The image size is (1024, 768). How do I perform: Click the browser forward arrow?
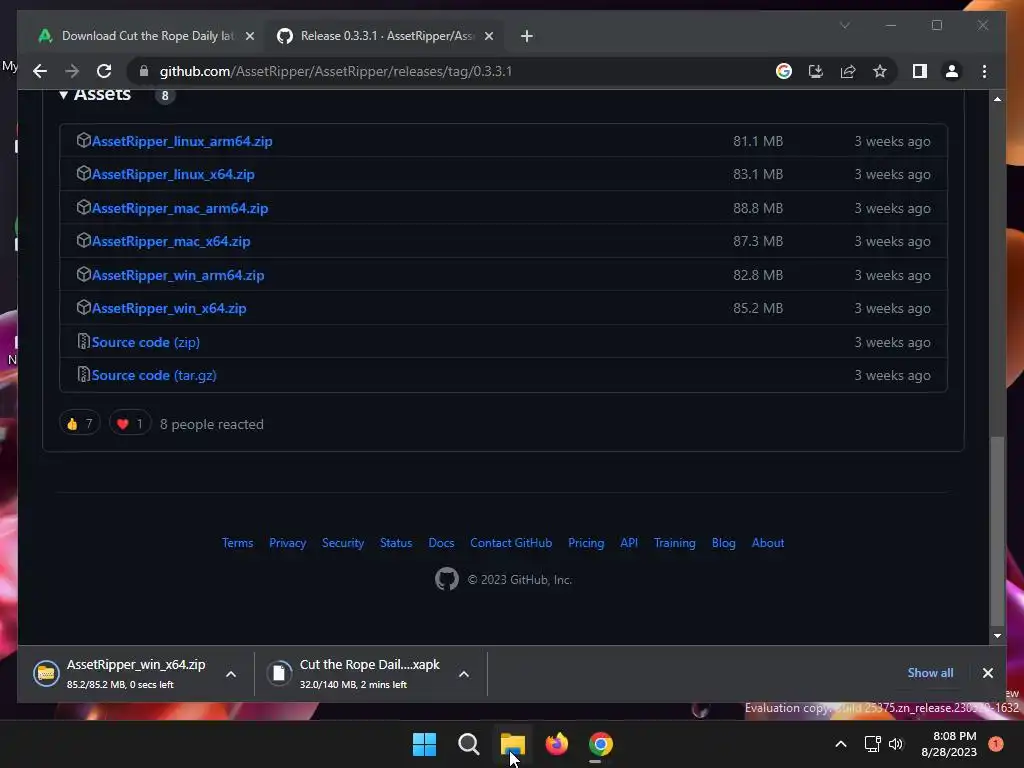coord(72,71)
